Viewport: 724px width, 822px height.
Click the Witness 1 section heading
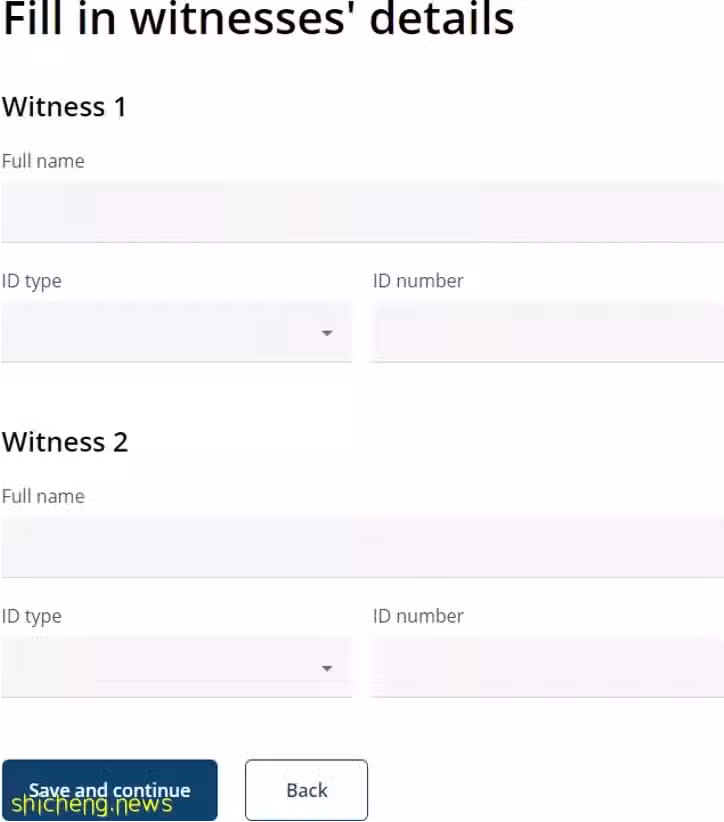(x=64, y=107)
